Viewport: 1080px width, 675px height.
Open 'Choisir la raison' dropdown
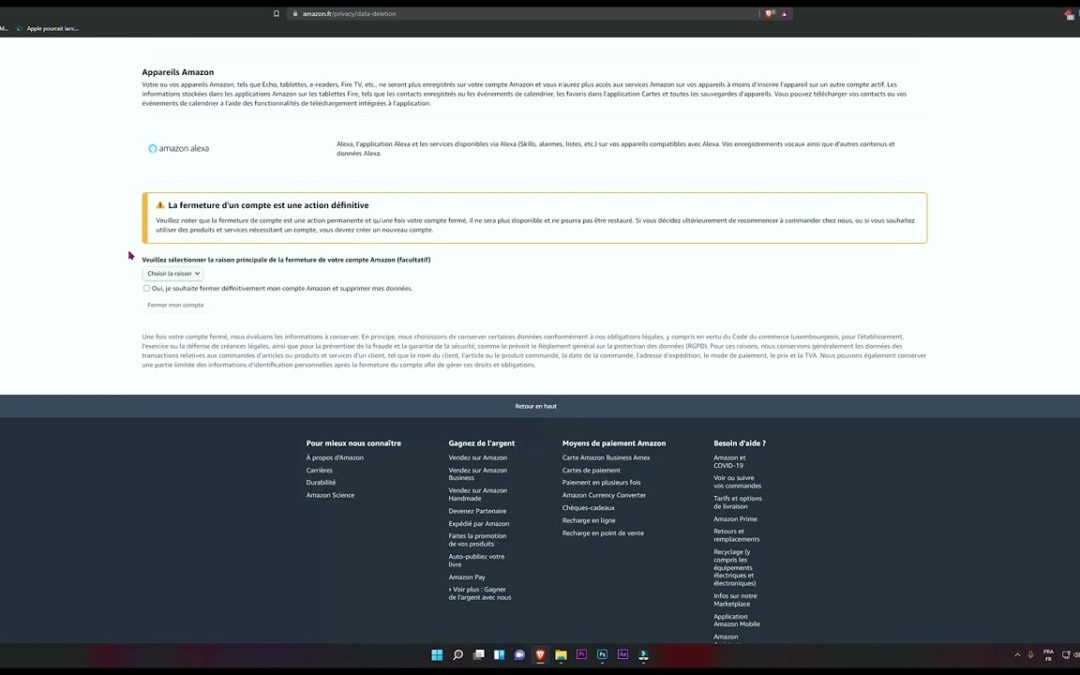click(173, 273)
